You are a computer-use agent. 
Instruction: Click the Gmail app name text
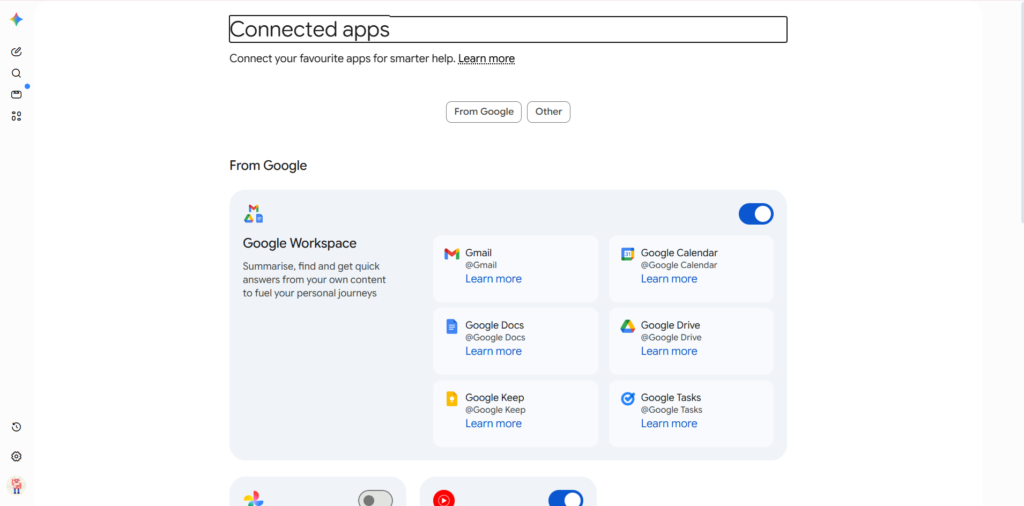pos(479,253)
